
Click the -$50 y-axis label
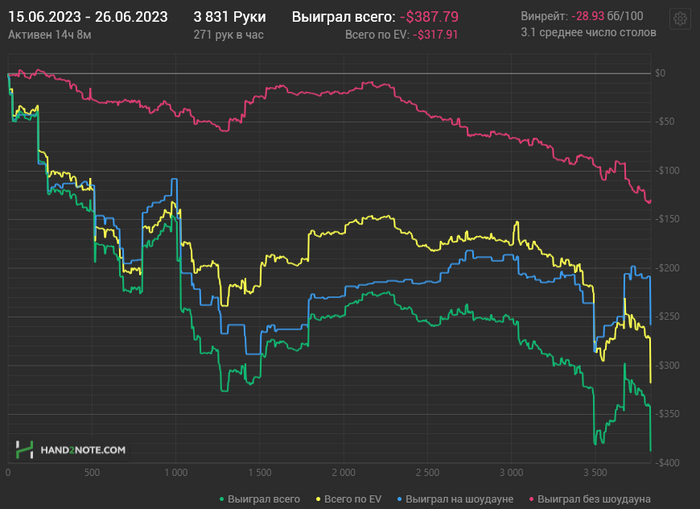tap(664, 121)
